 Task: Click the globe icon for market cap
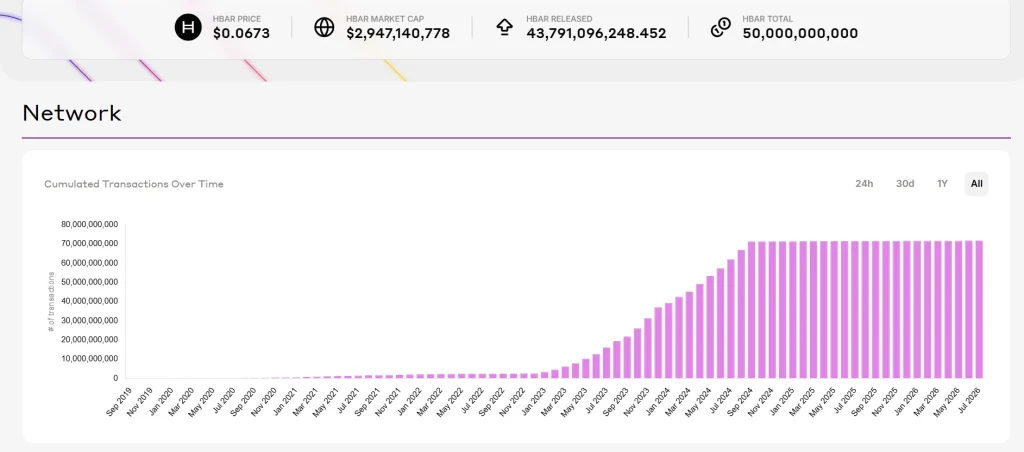324,27
